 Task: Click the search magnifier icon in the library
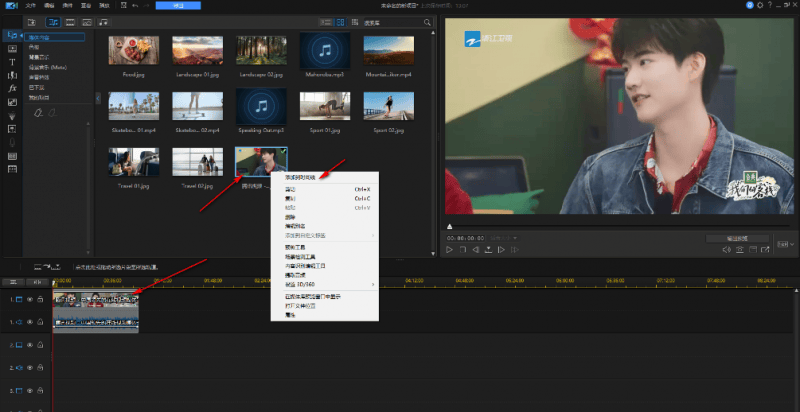click(429, 21)
